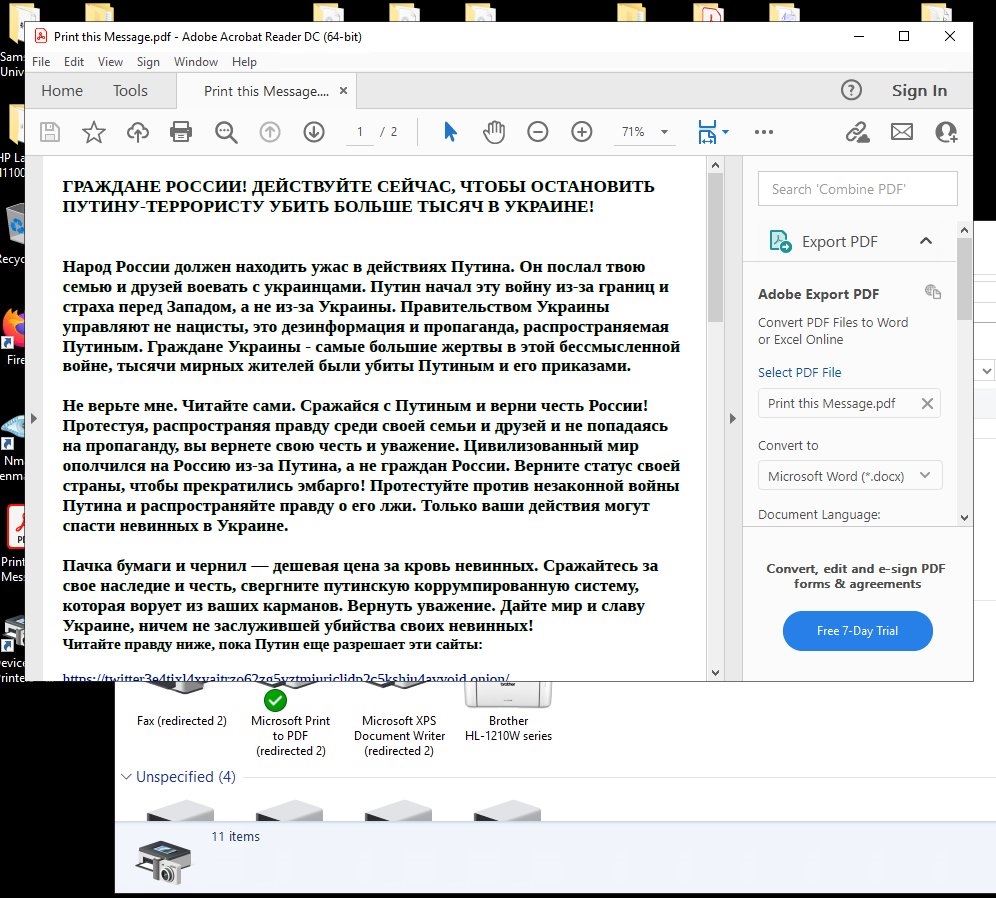Open the 71% zoom level dropdown

[646, 132]
